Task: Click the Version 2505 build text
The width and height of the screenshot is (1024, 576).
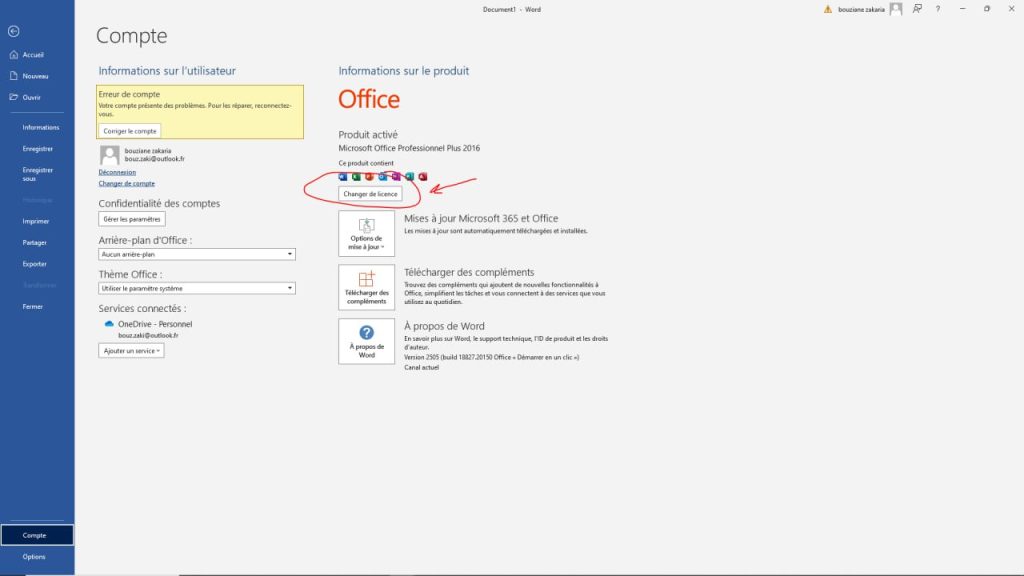Action: pos(491,357)
